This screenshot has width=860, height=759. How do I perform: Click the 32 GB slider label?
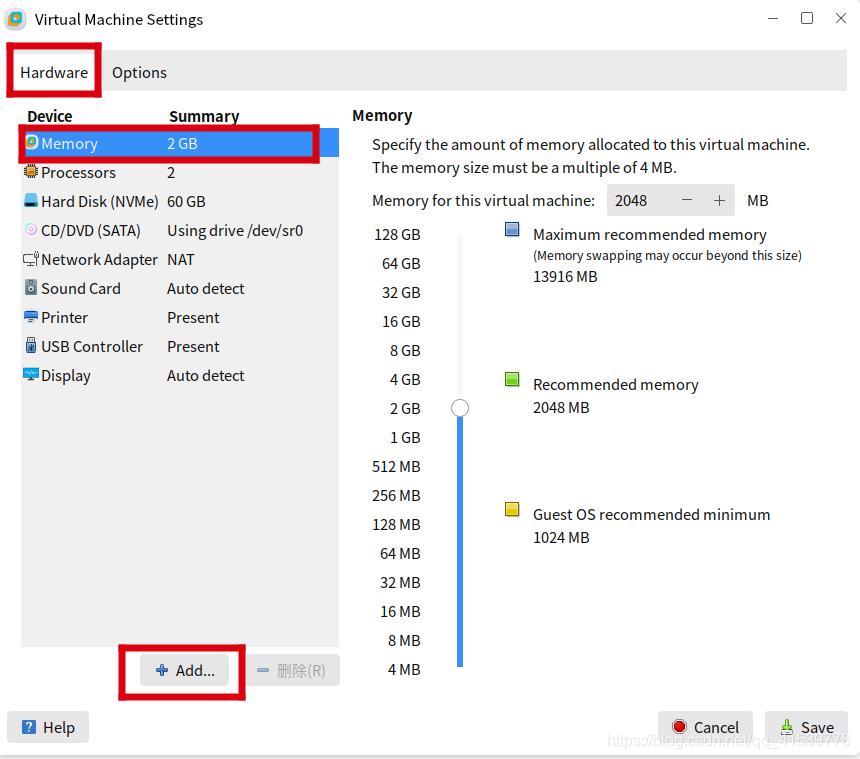click(401, 293)
